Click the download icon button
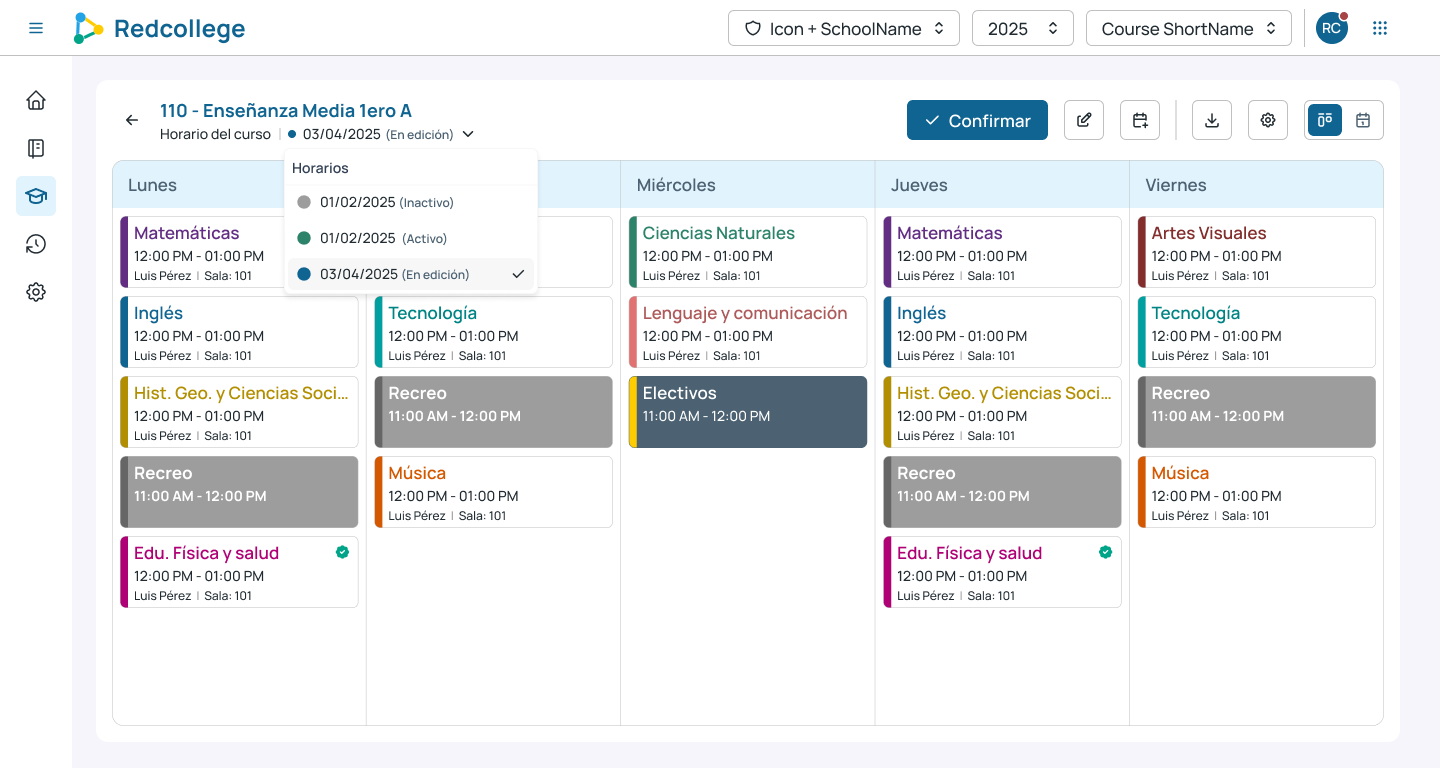Viewport: 1440px width, 768px height. pyautogui.click(x=1212, y=120)
